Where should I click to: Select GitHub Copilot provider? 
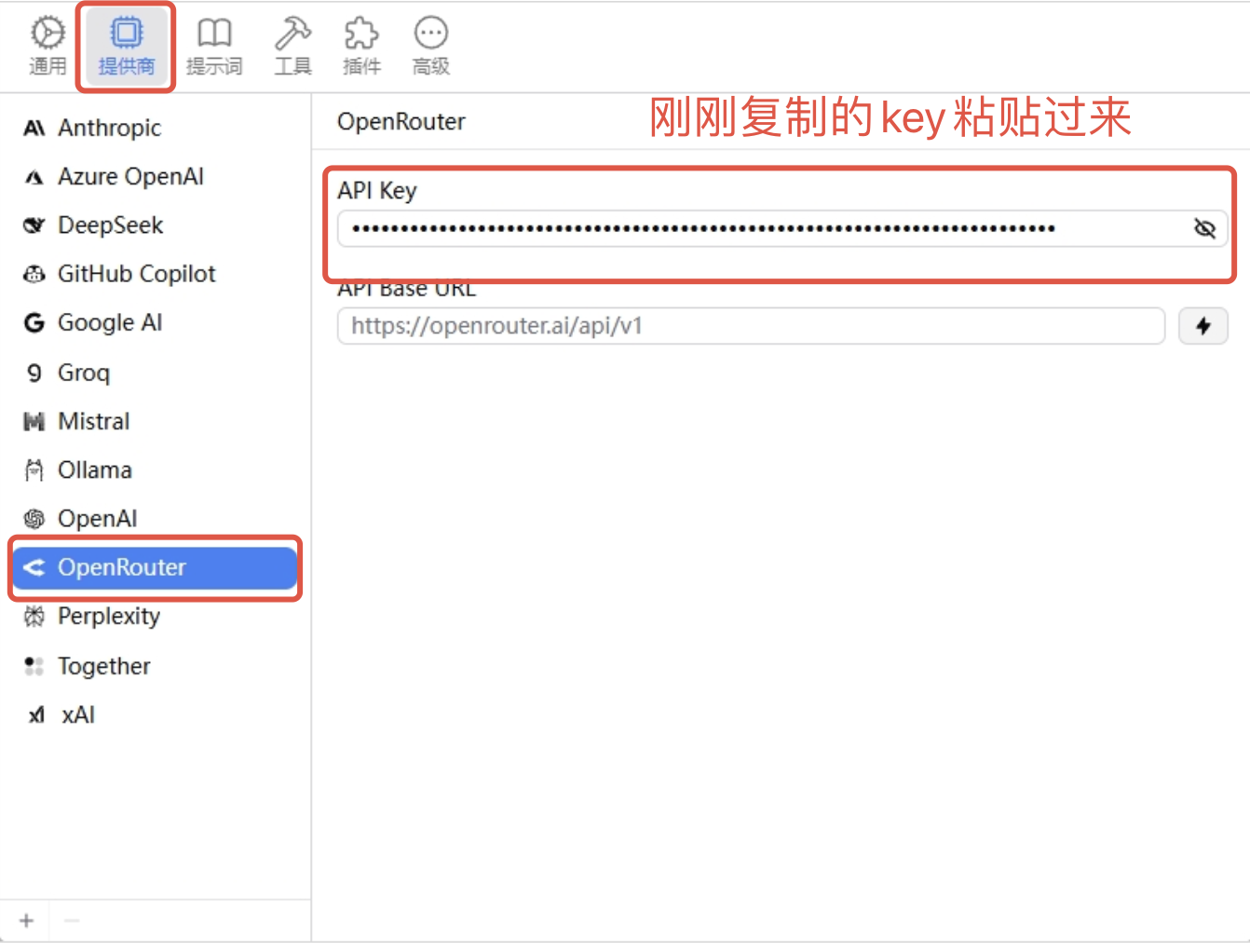[136, 274]
